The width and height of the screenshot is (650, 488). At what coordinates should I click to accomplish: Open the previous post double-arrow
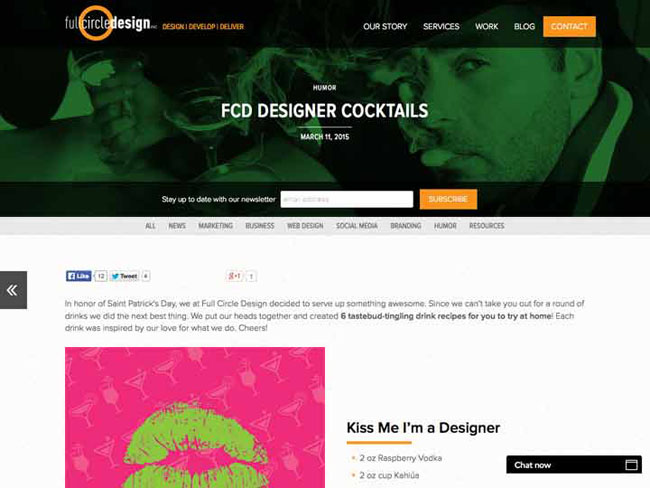tap(13, 290)
